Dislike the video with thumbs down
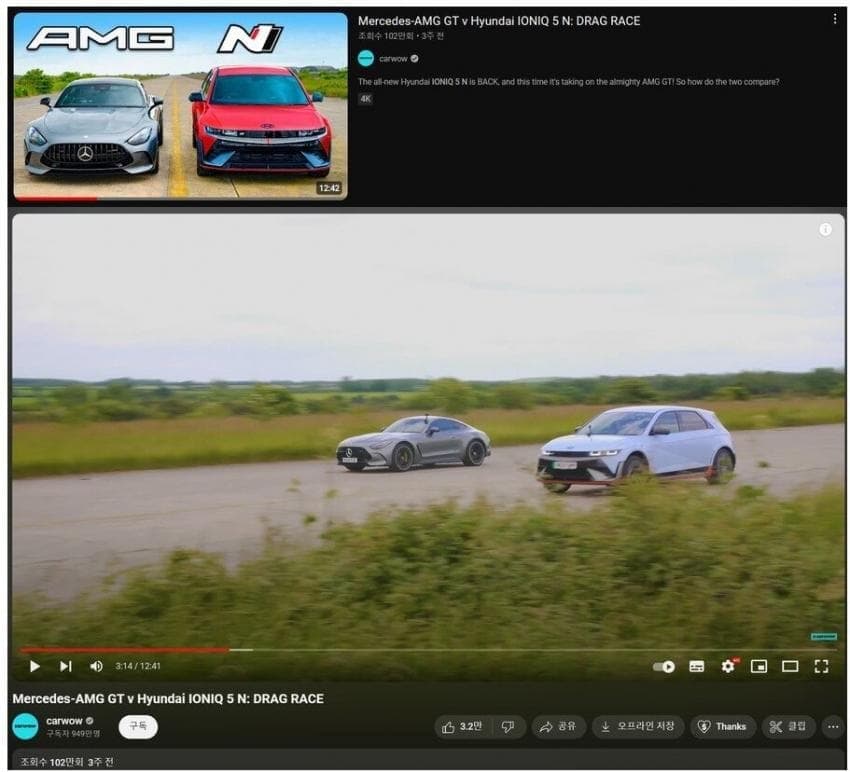 [x=508, y=727]
